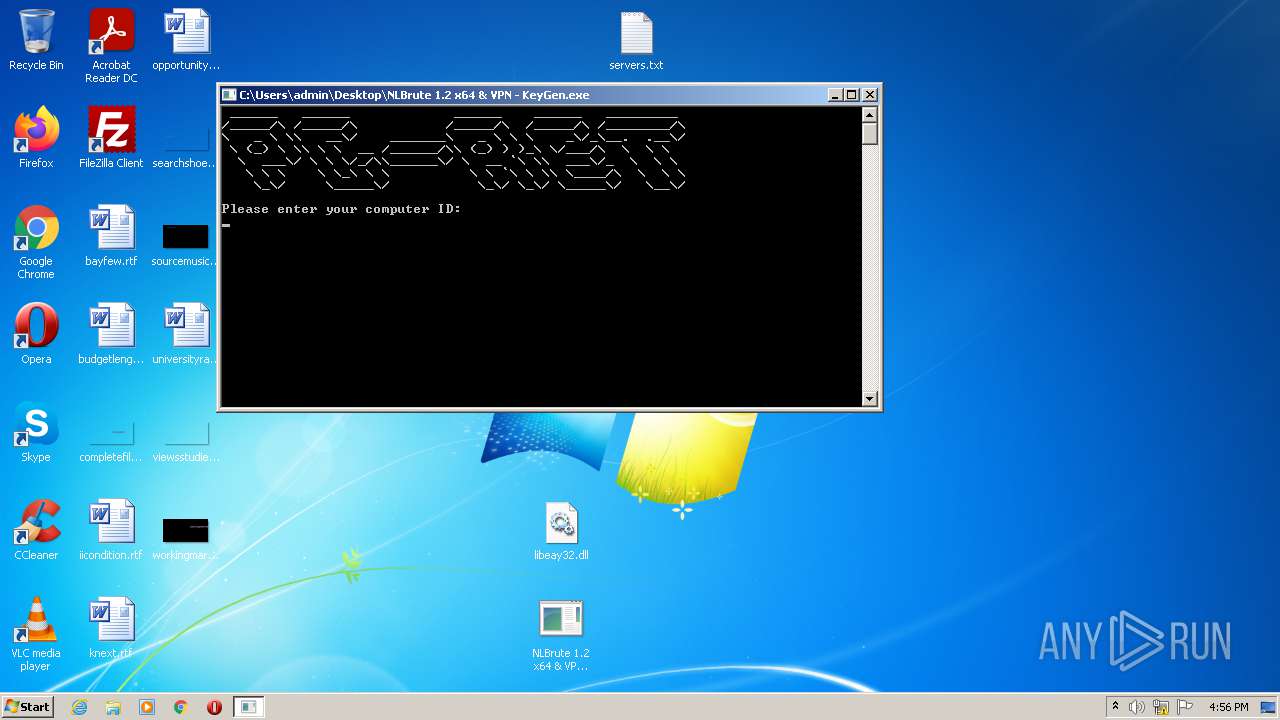Open FileZilla Client shortcut
Screen dimensions: 1280x720
pyautogui.click(x=111, y=138)
